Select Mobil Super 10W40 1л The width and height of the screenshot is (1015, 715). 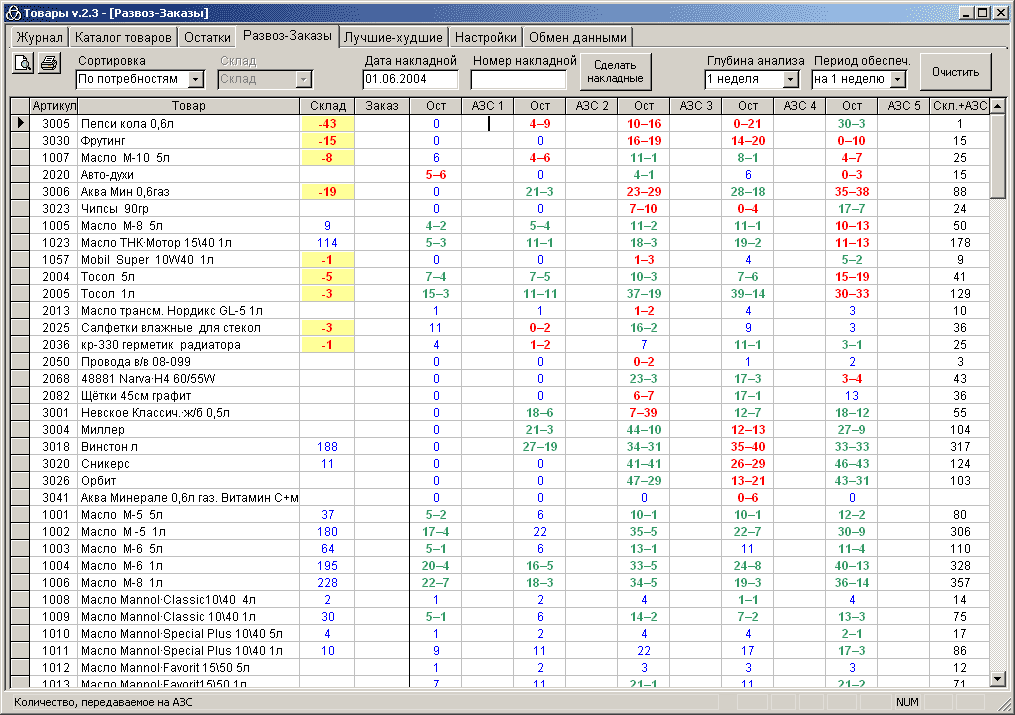click(147, 259)
